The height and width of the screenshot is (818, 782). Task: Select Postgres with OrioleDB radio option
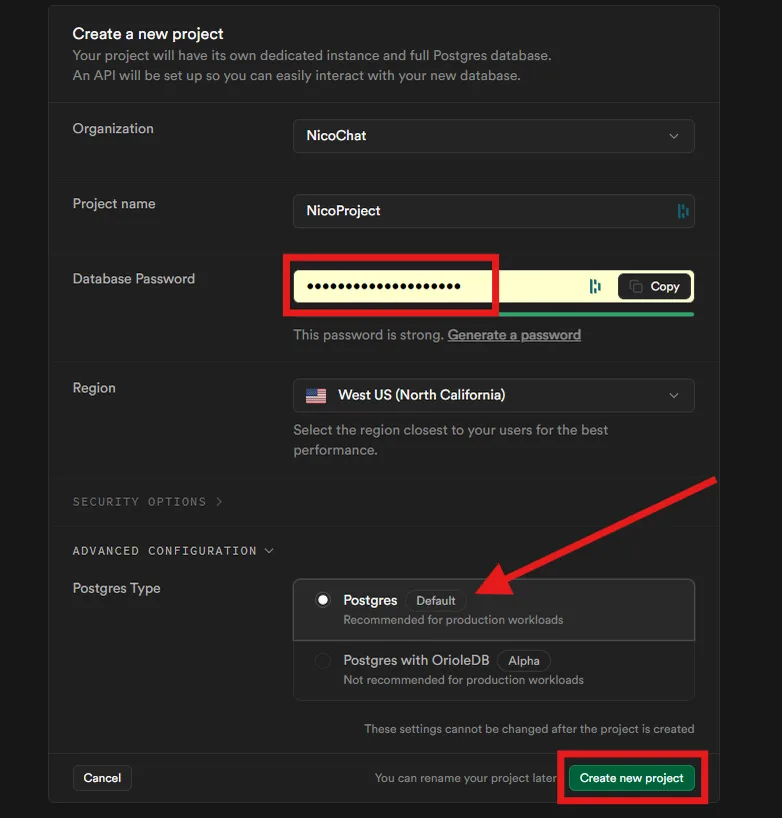point(323,660)
